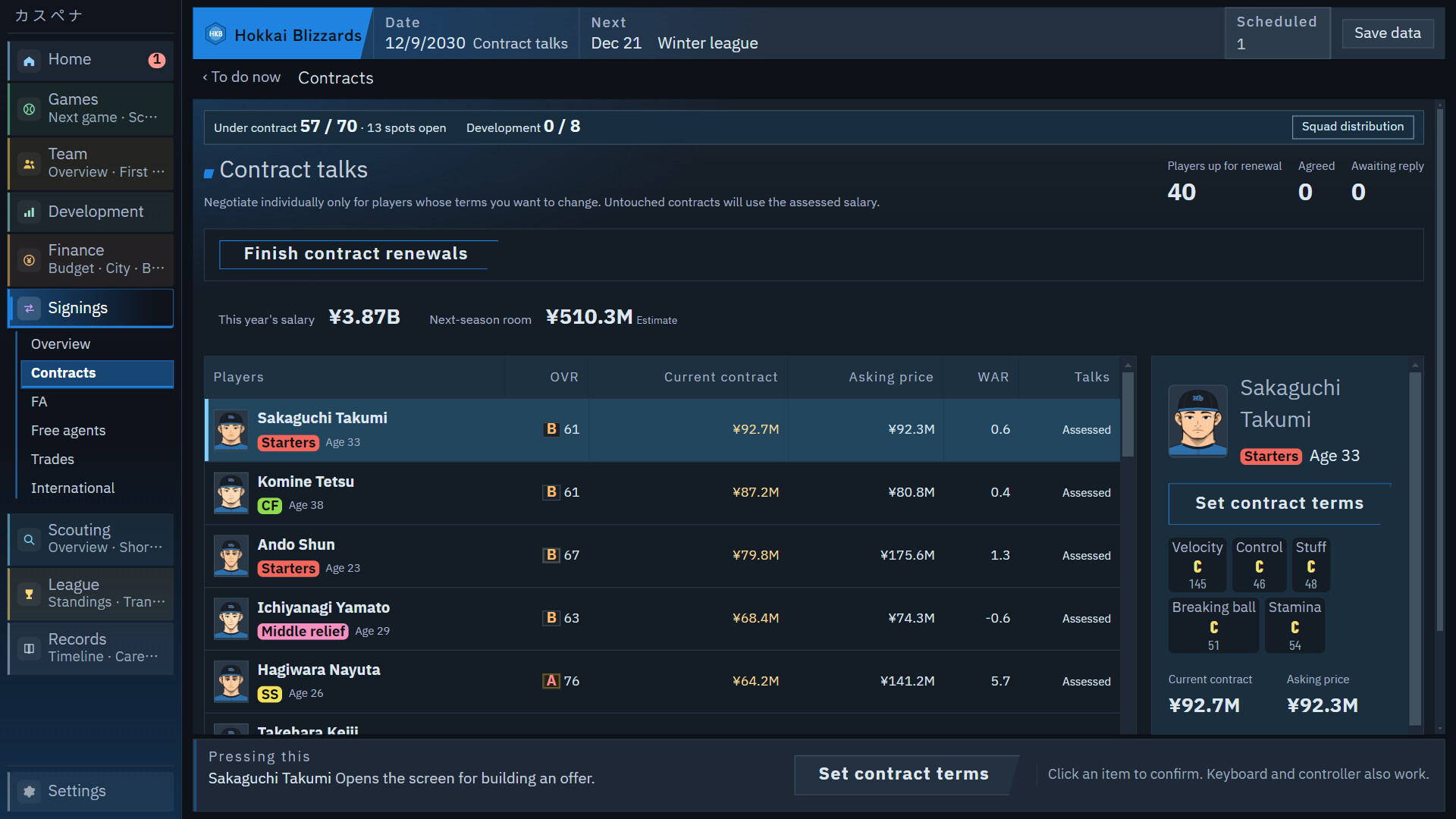Open the Home sidebar icon
Image resolution: width=1456 pixels, height=819 pixels.
tap(29, 61)
